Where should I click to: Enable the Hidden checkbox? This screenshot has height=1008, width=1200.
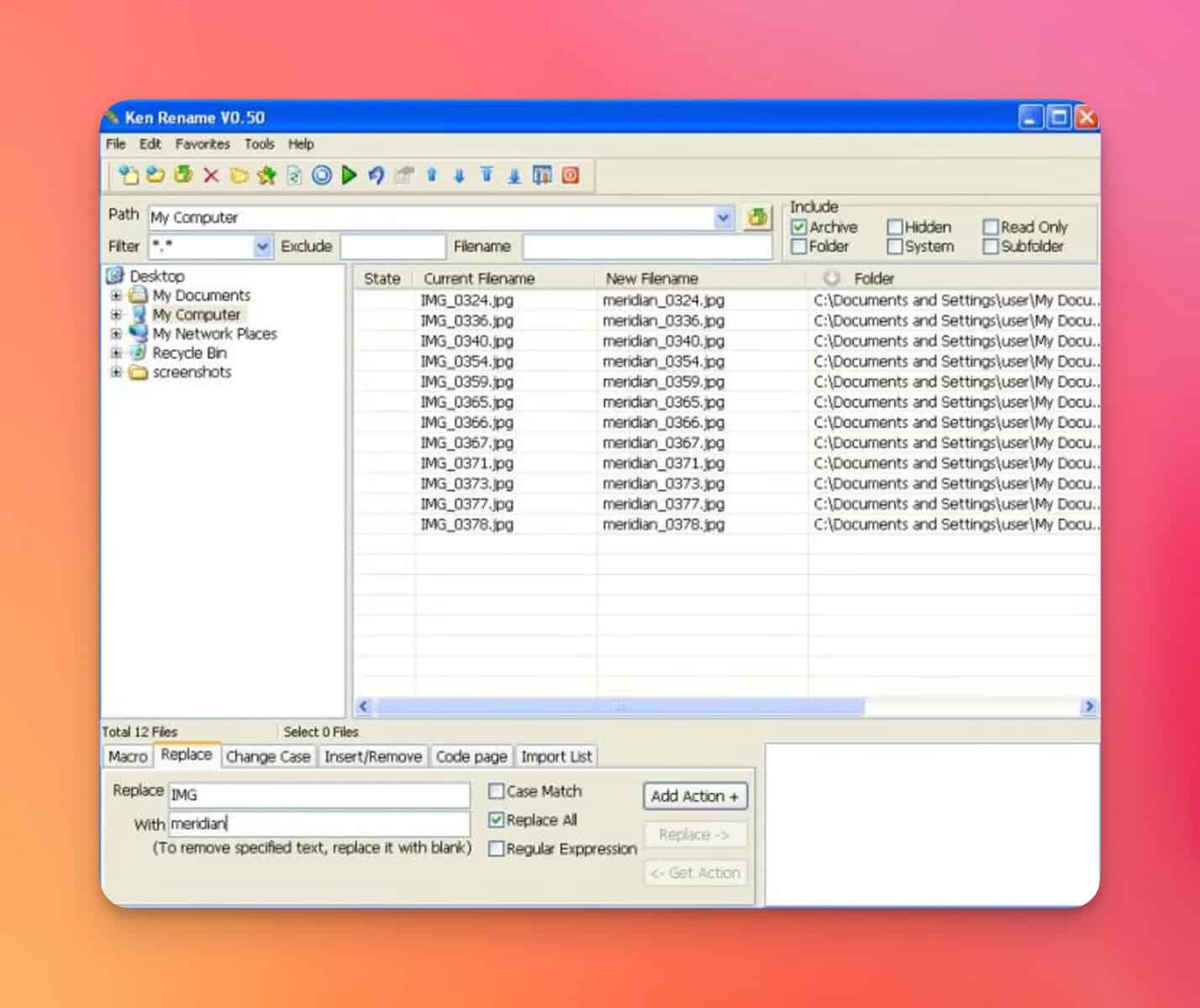coord(896,227)
